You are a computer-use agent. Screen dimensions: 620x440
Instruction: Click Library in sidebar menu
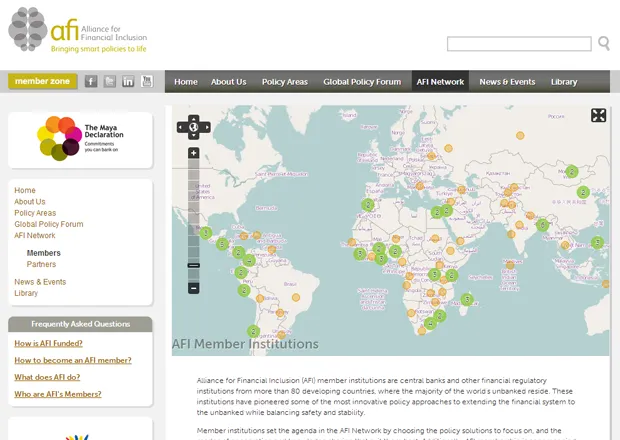(26, 293)
